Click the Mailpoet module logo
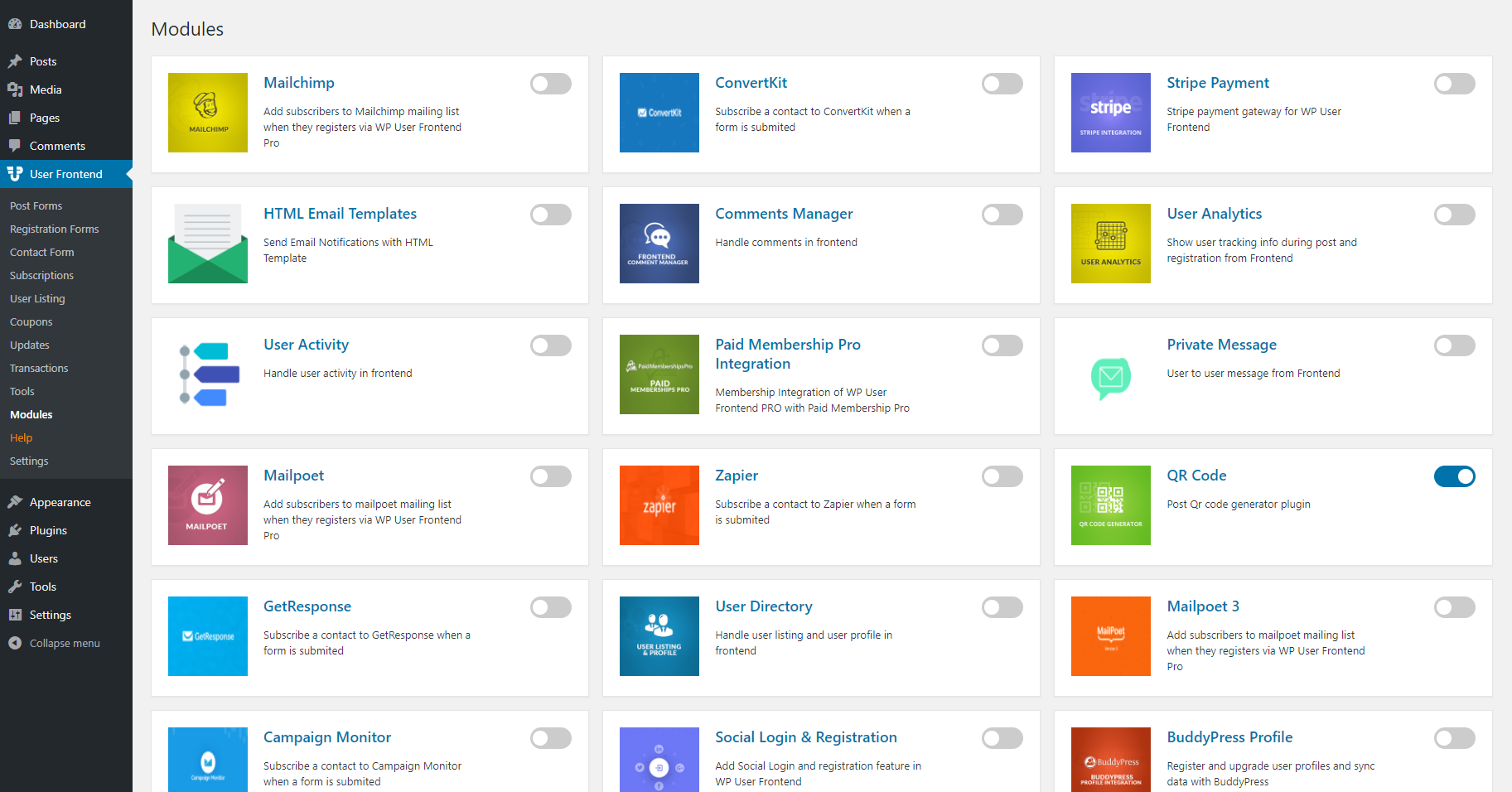1512x792 pixels. click(207, 505)
